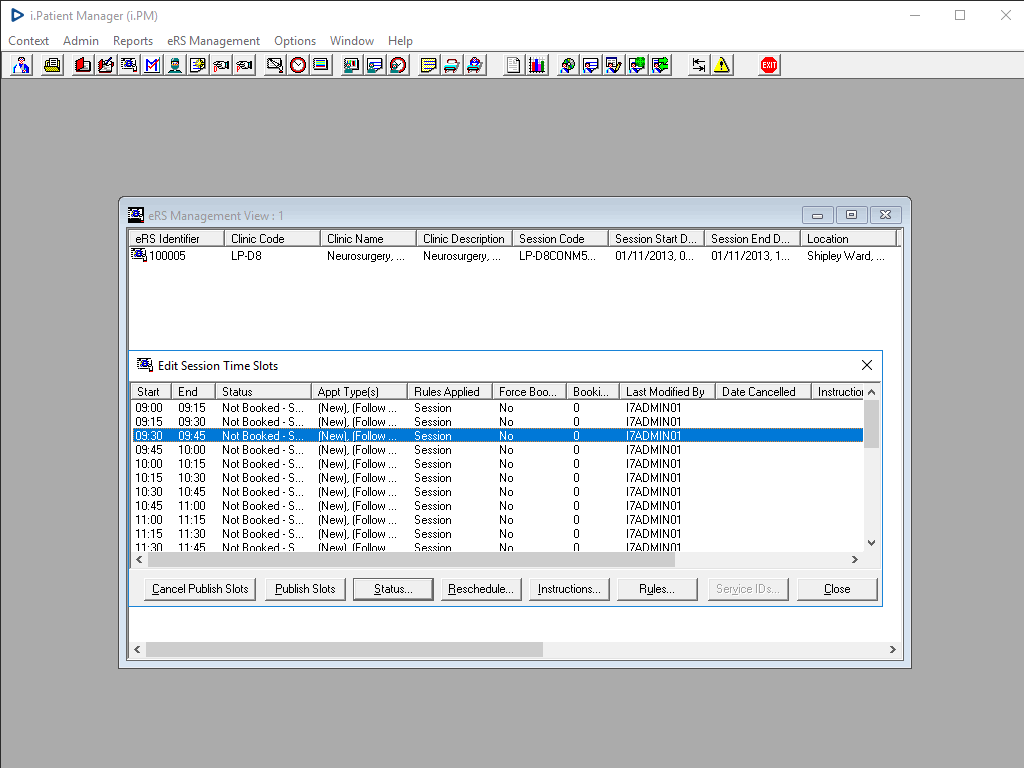Click the red EXIT stop sign icon
Viewport: 1024px width, 768px height.
769,65
